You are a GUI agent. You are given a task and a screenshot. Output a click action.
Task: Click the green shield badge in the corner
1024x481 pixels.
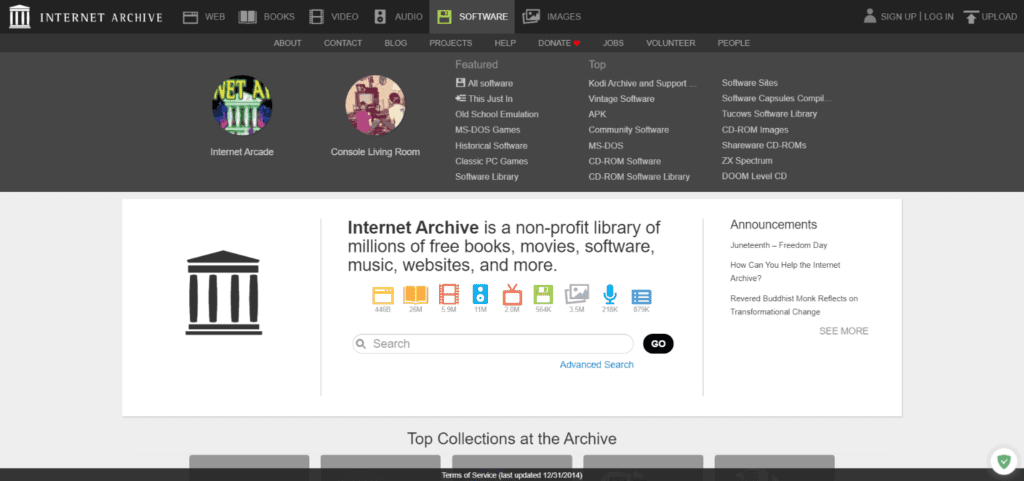click(x=1003, y=461)
